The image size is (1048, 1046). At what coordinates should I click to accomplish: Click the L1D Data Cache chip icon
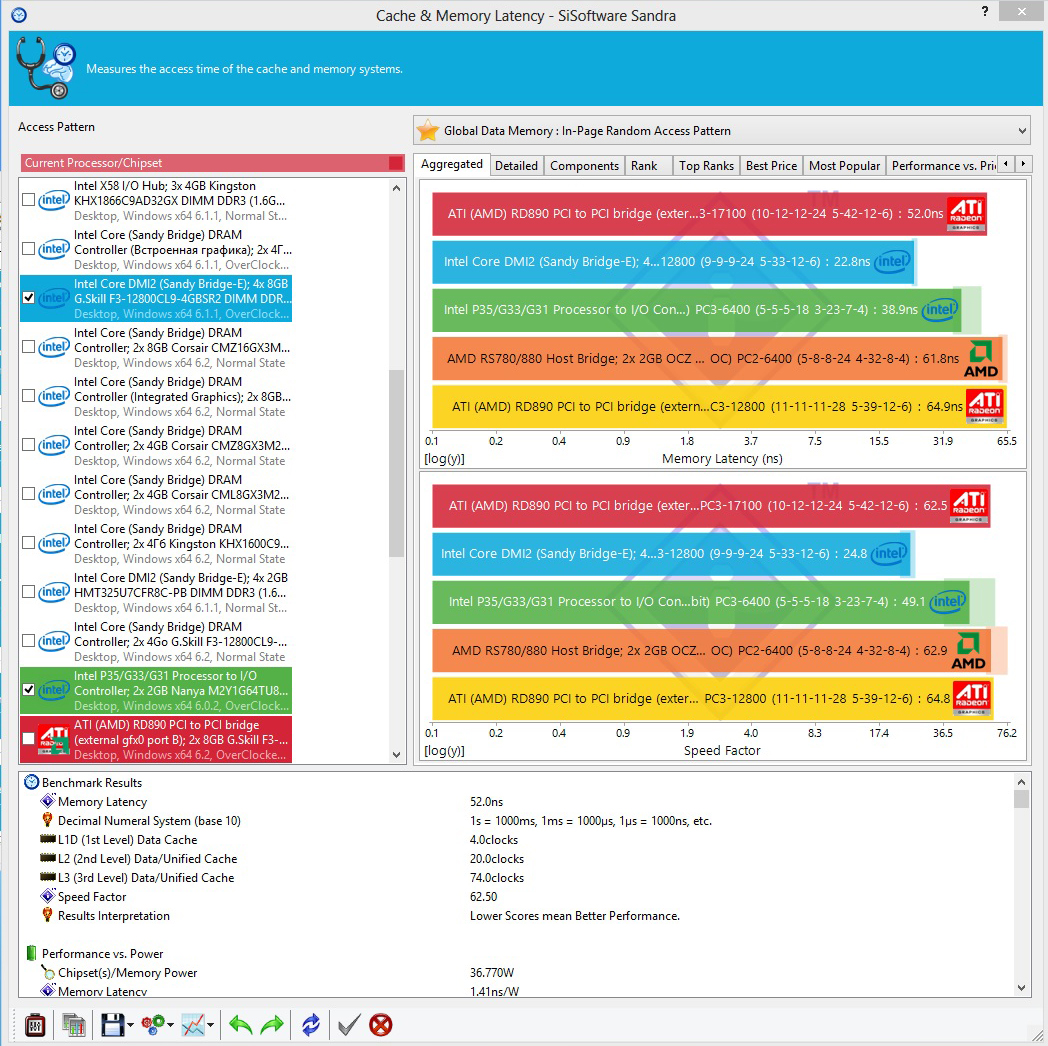(x=47, y=839)
